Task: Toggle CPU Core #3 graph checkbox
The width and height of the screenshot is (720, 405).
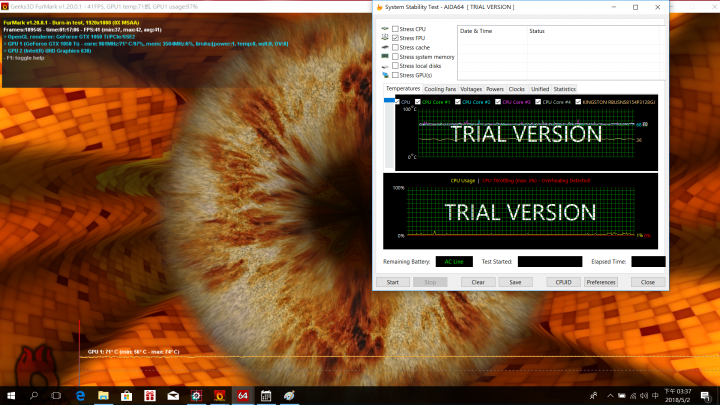Action: point(498,102)
